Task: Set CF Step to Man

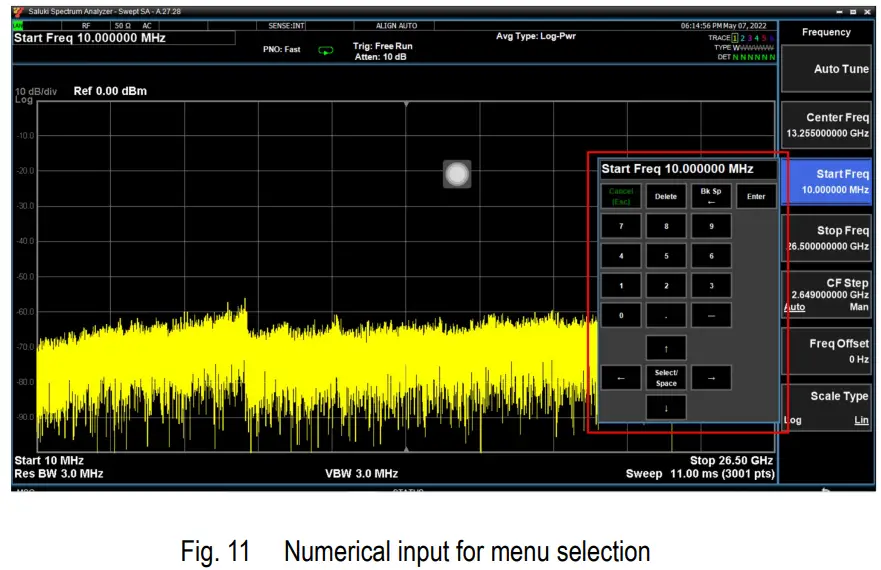Action: point(859,307)
